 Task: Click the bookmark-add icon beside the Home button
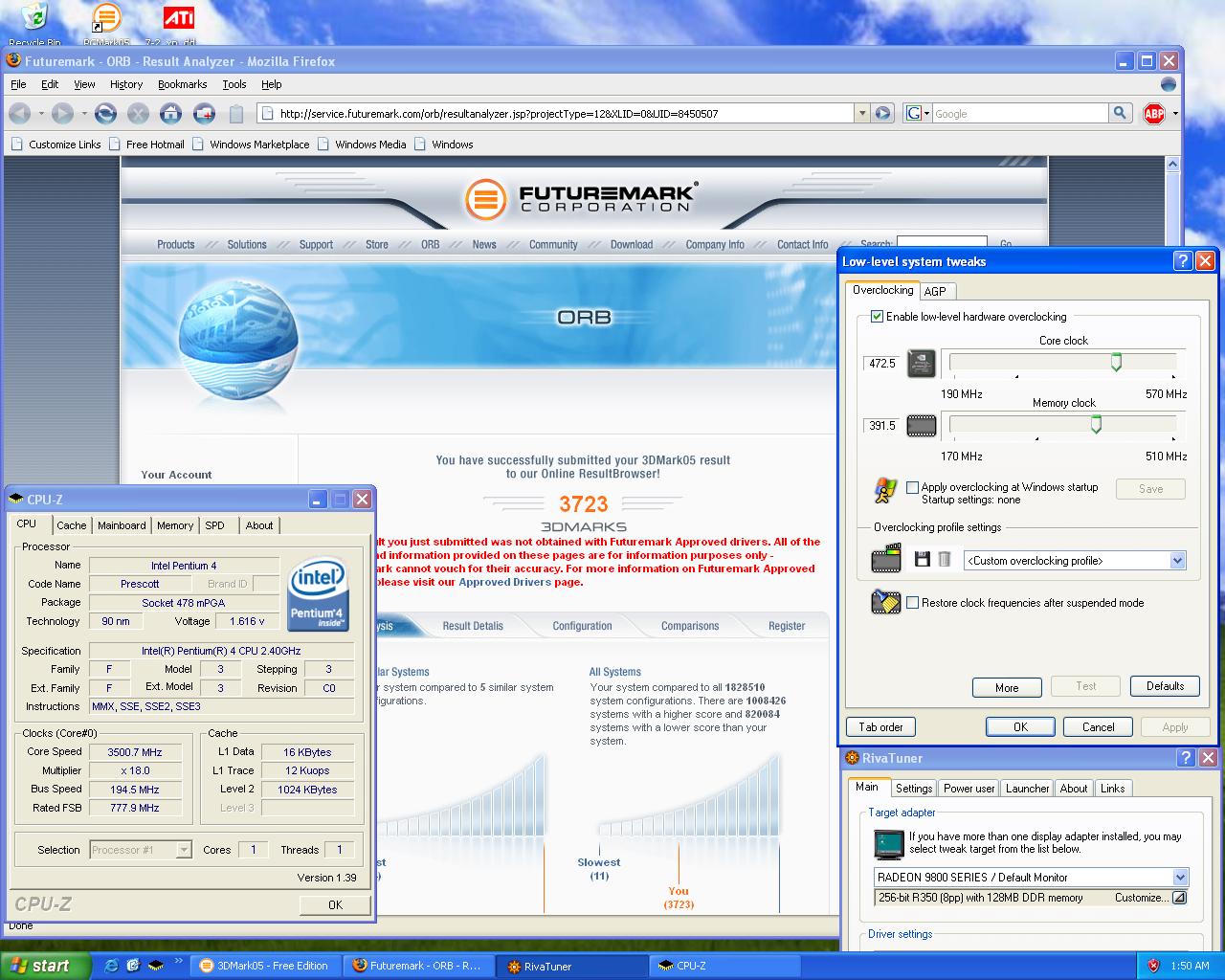[x=204, y=114]
